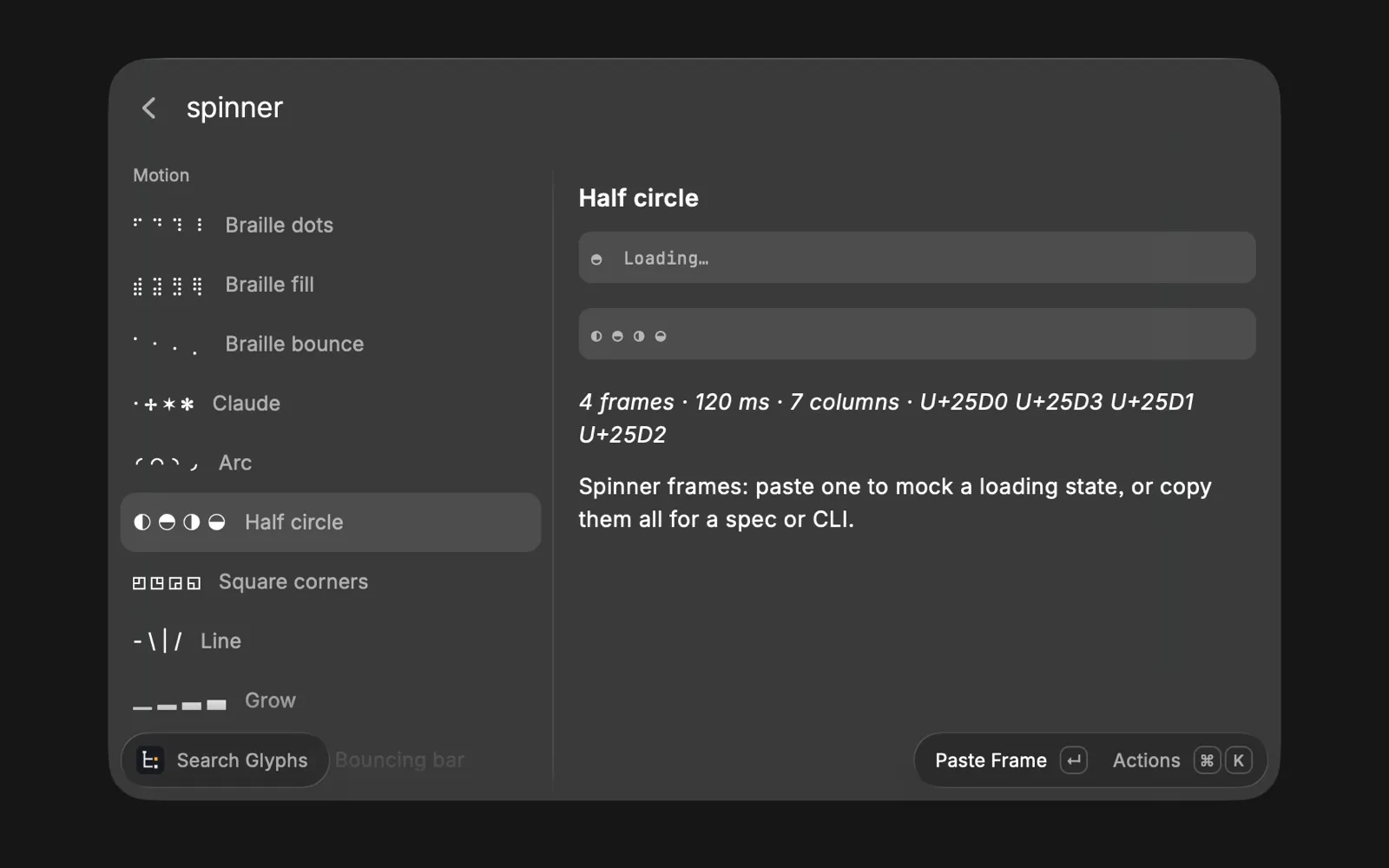Select the Line spinner row
This screenshot has height=868, width=1389.
click(x=330, y=641)
